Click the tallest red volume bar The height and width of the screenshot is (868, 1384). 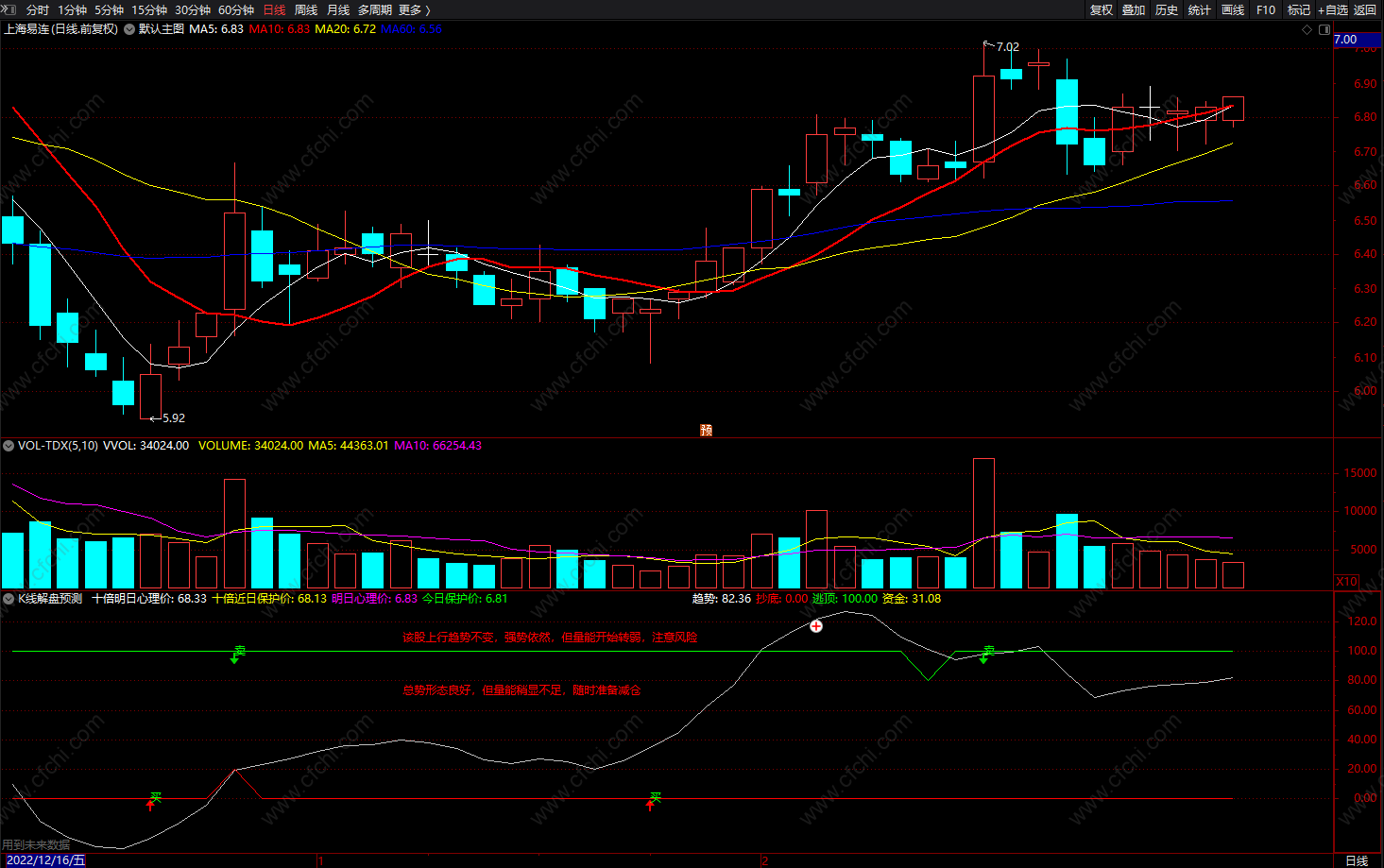983,523
